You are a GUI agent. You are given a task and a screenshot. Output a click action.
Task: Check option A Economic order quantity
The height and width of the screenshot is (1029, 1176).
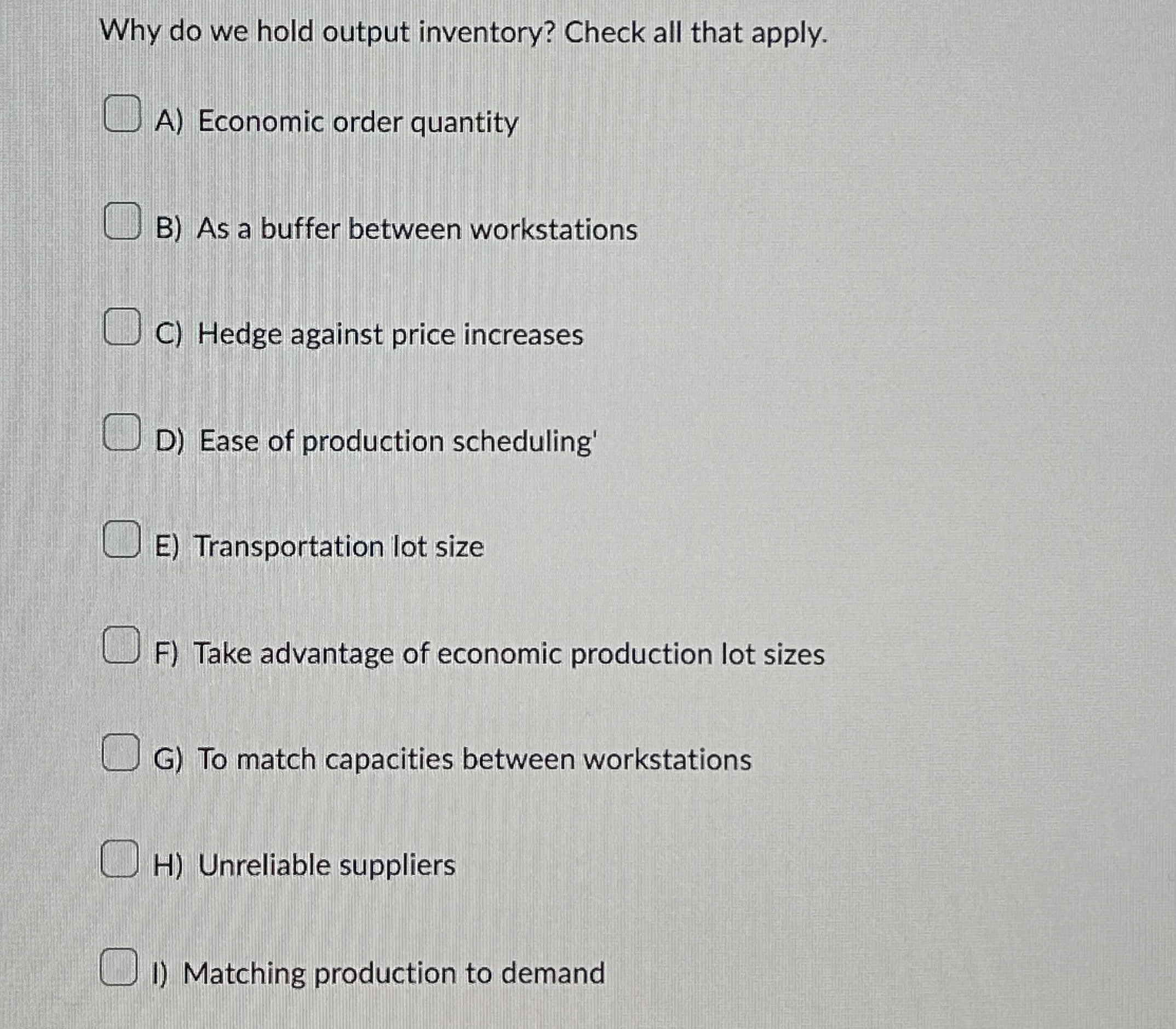coord(122,114)
